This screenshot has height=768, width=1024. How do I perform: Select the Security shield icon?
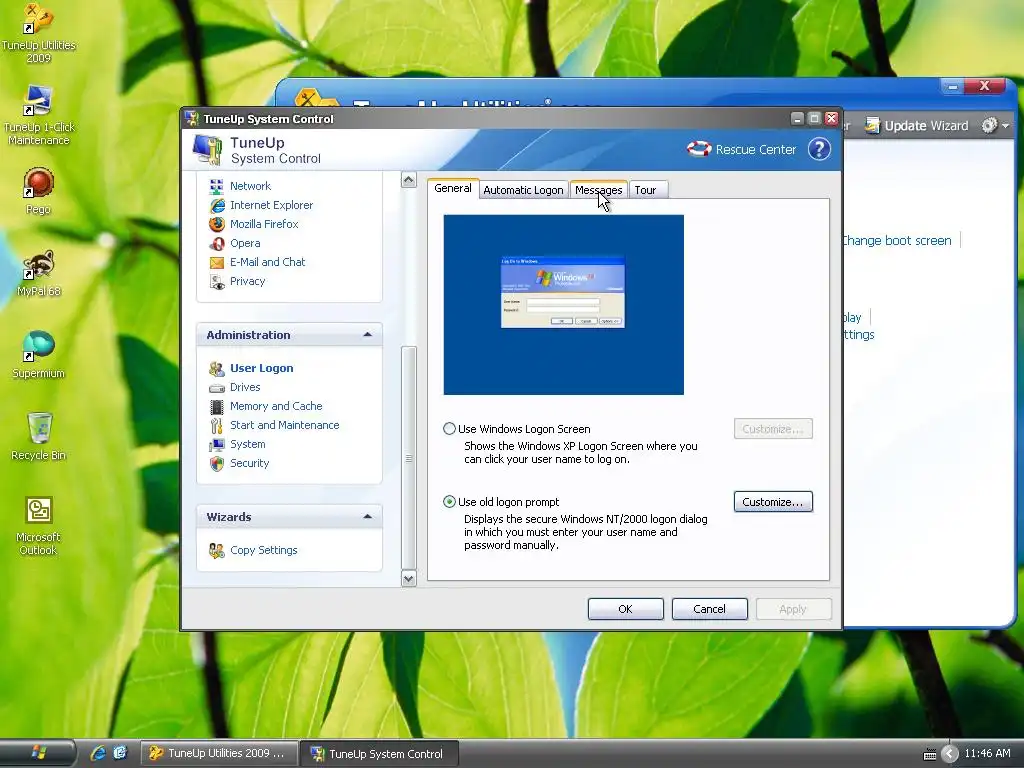(x=216, y=464)
